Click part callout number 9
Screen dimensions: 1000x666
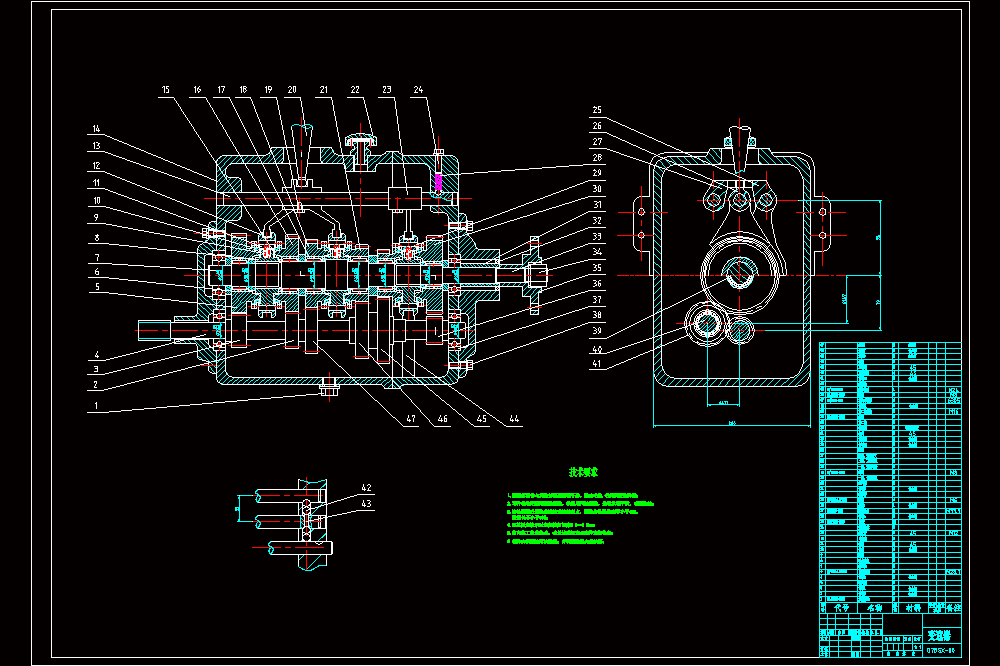click(x=96, y=218)
